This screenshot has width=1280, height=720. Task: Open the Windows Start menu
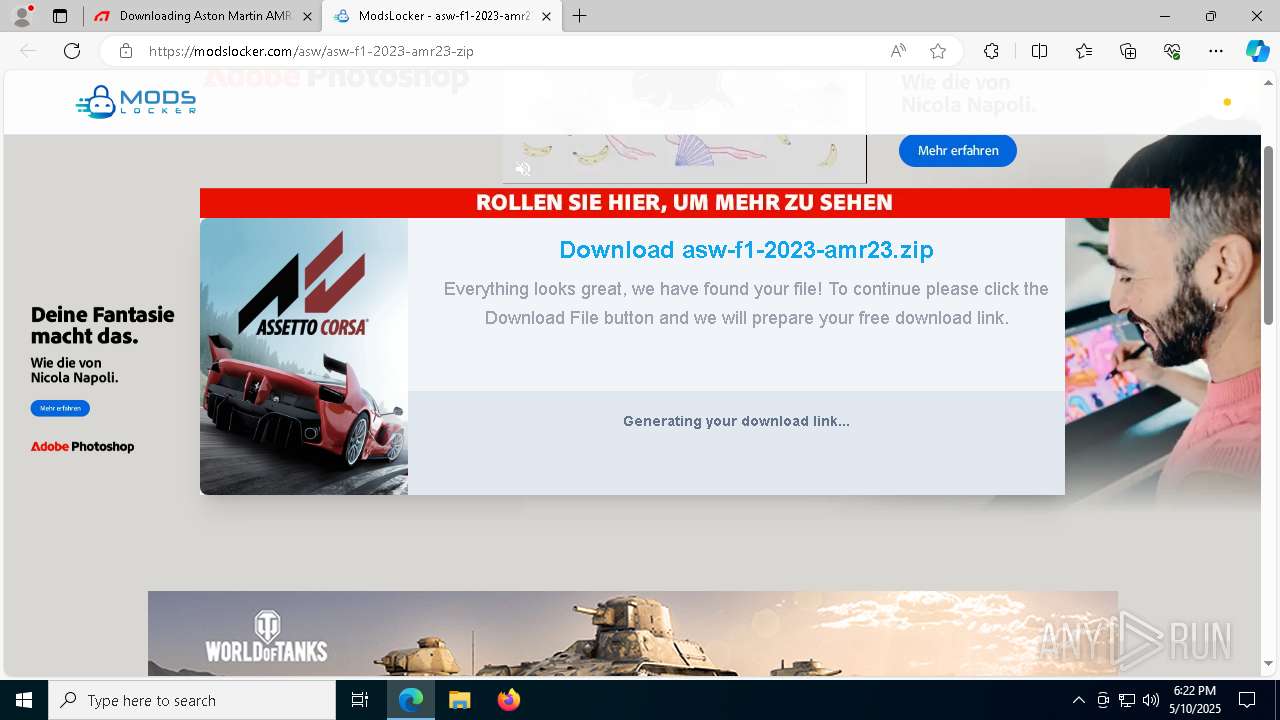click(x=24, y=700)
